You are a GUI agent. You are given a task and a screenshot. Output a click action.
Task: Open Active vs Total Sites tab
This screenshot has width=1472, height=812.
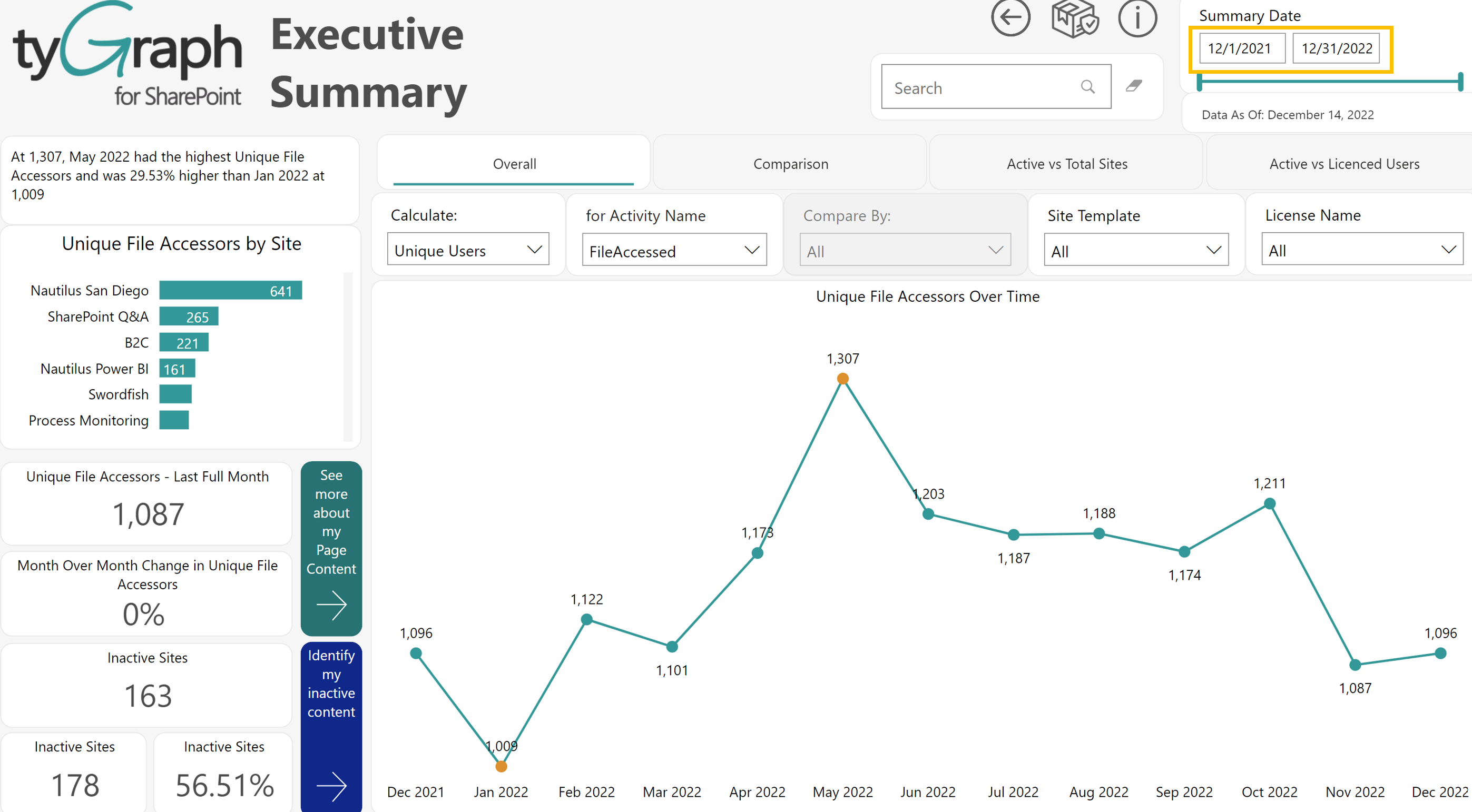tap(1066, 164)
